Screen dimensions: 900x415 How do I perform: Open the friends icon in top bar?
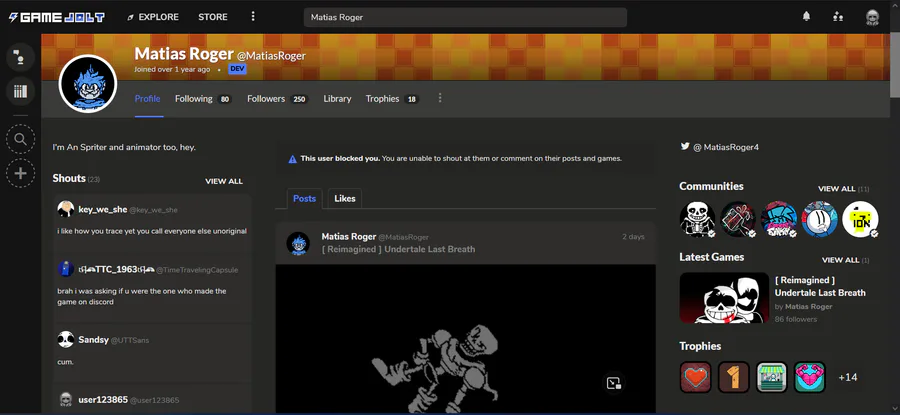click(838, 17)
